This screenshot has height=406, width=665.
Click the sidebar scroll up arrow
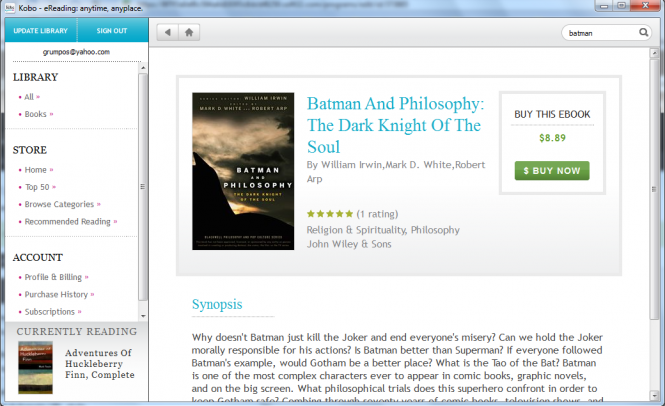[143, 68]
